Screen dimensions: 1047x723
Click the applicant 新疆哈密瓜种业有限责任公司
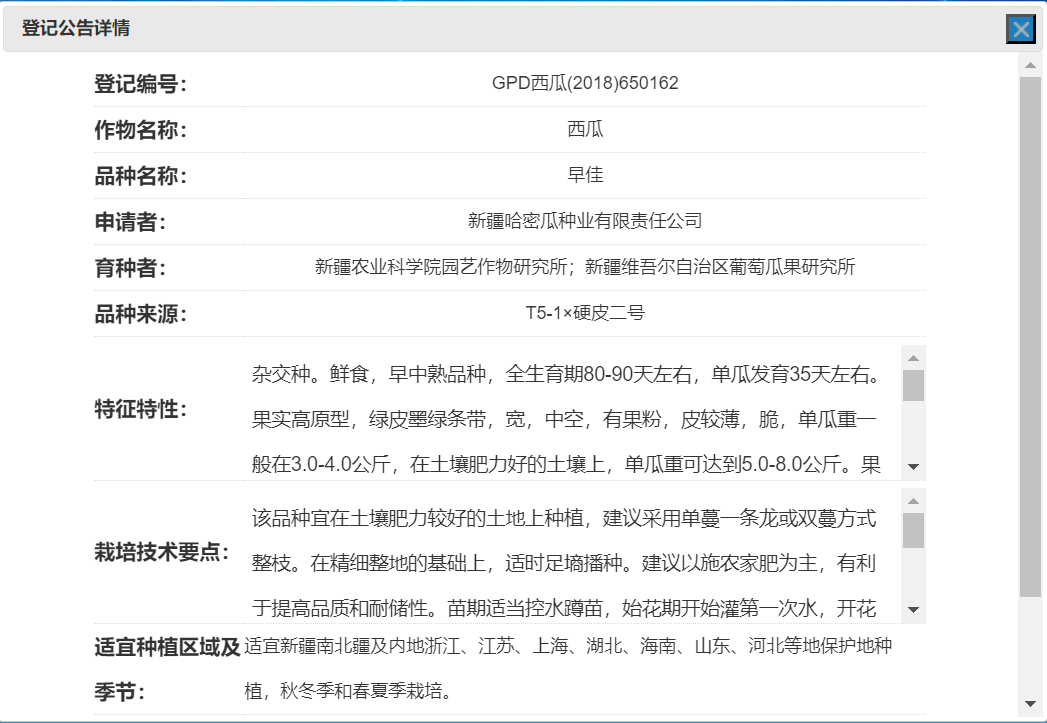click(585, 221)
